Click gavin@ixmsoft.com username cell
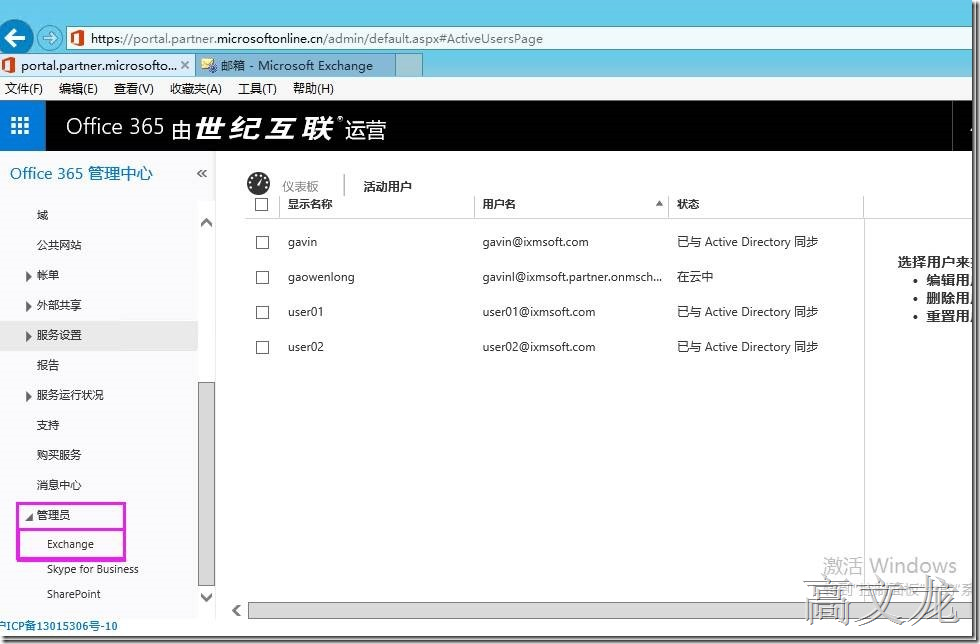Image resolution: width=980 pixels, height=644 pixels. [536, 242]
